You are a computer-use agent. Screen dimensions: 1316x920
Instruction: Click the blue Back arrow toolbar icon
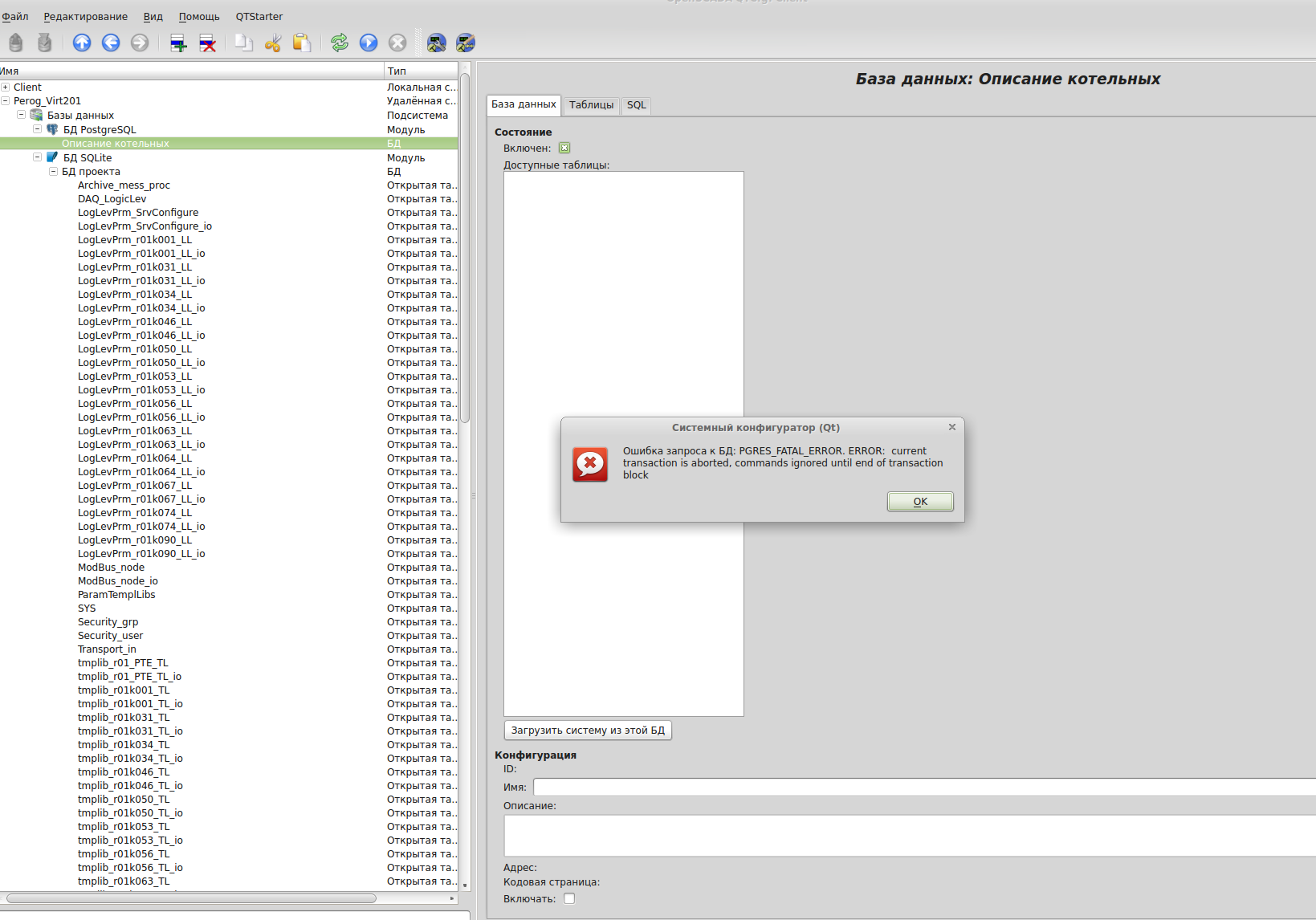coord(111,43)
